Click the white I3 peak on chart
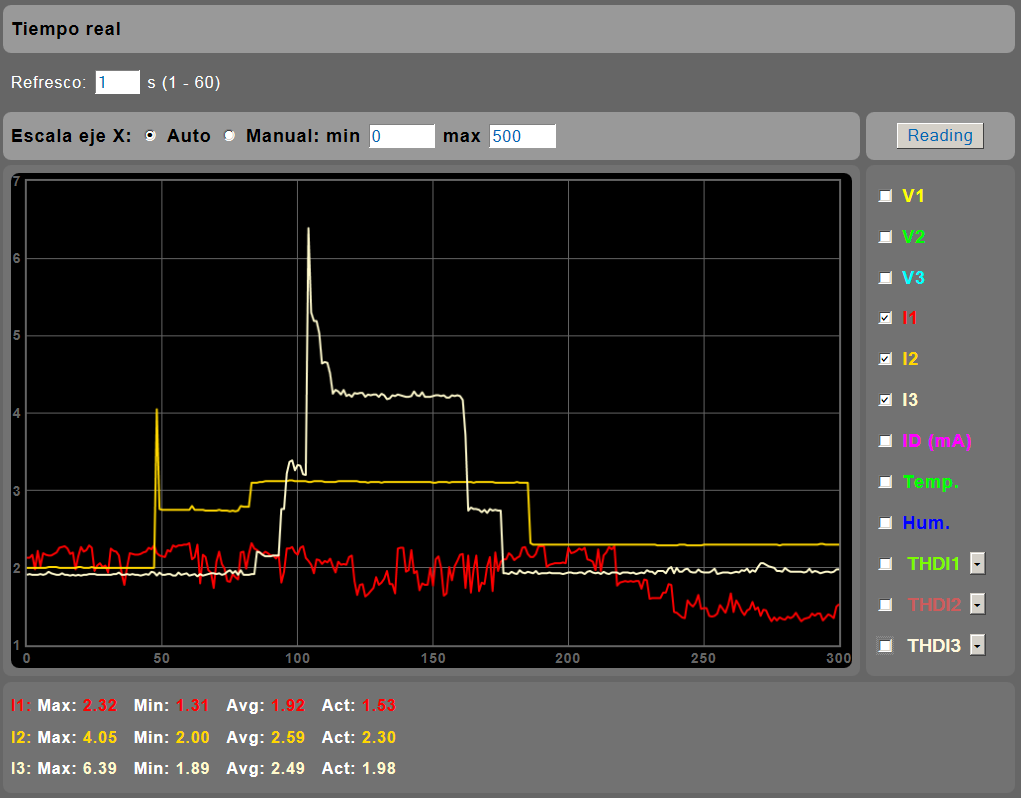This screenshot has height=798, width=1021. click(x=309, y=229)
